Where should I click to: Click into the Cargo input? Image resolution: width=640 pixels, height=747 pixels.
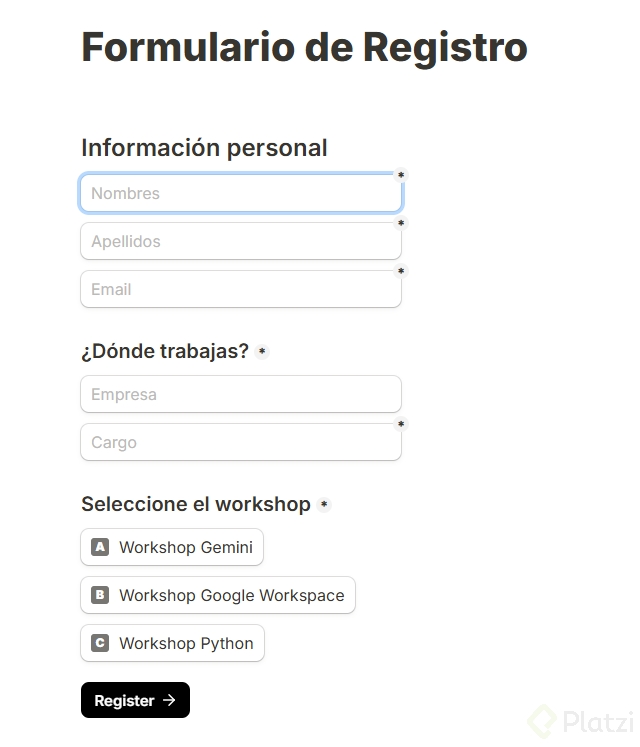240,442
